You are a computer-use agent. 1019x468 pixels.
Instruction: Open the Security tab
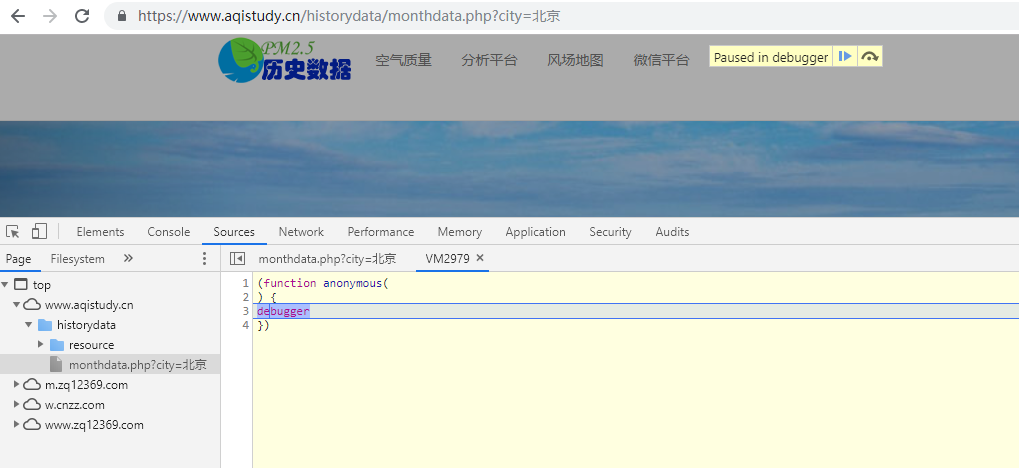tap(610, 232)
